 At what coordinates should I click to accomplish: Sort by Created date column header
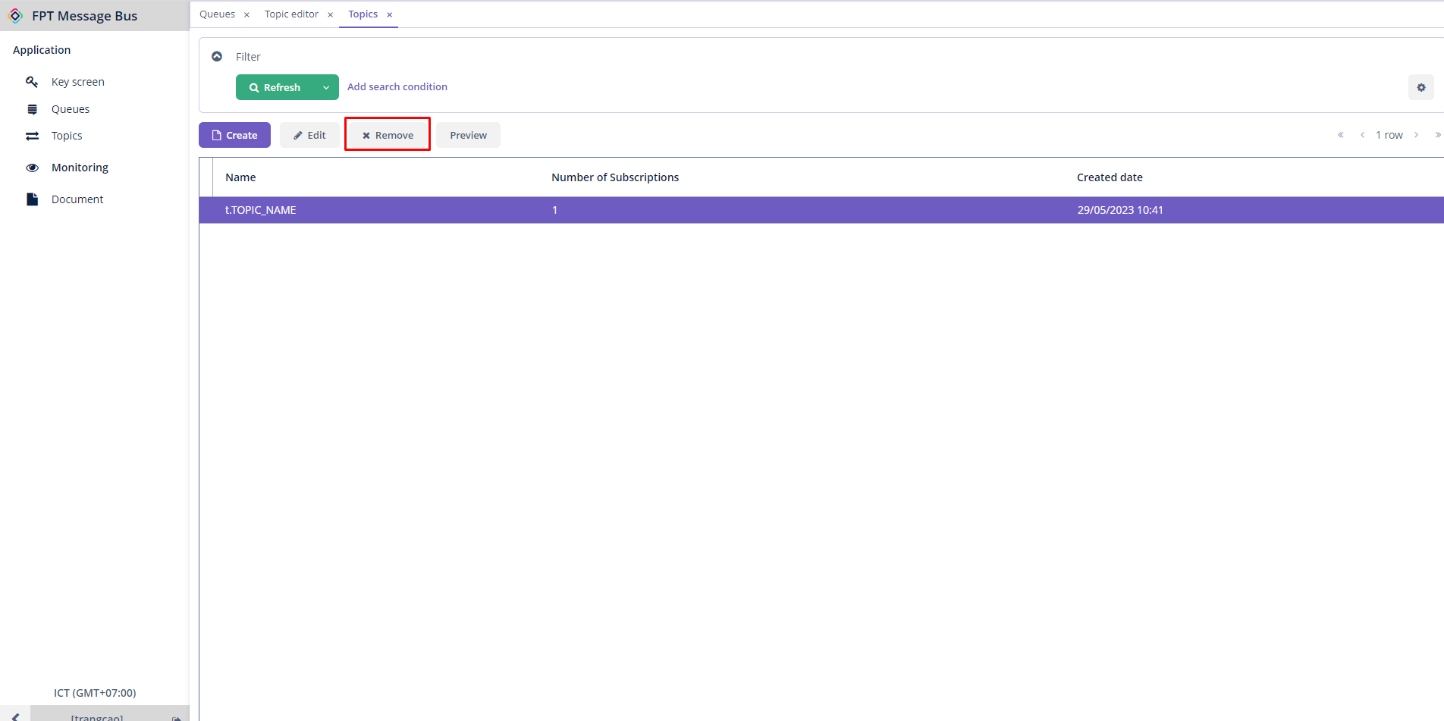click(1109, 177)
